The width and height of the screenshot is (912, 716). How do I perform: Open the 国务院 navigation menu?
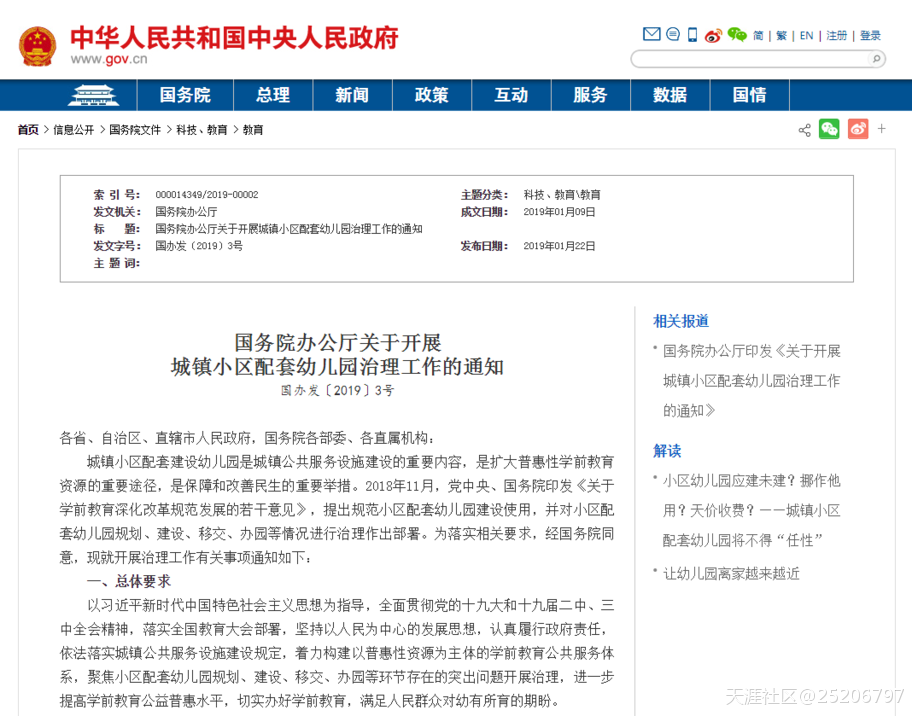(x=185, y=95)
